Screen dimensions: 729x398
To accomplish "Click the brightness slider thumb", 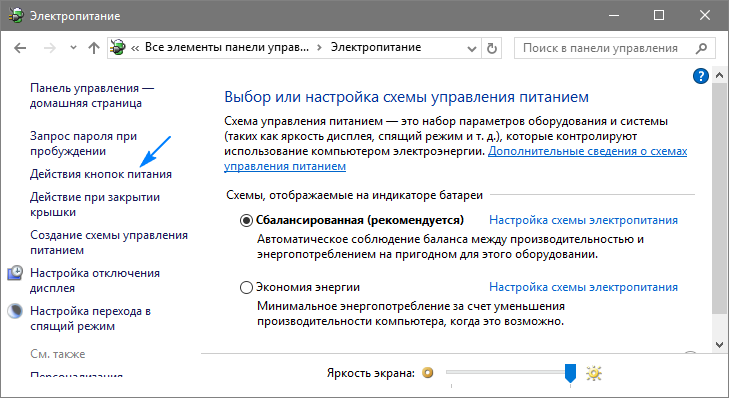I will [570, 373].
